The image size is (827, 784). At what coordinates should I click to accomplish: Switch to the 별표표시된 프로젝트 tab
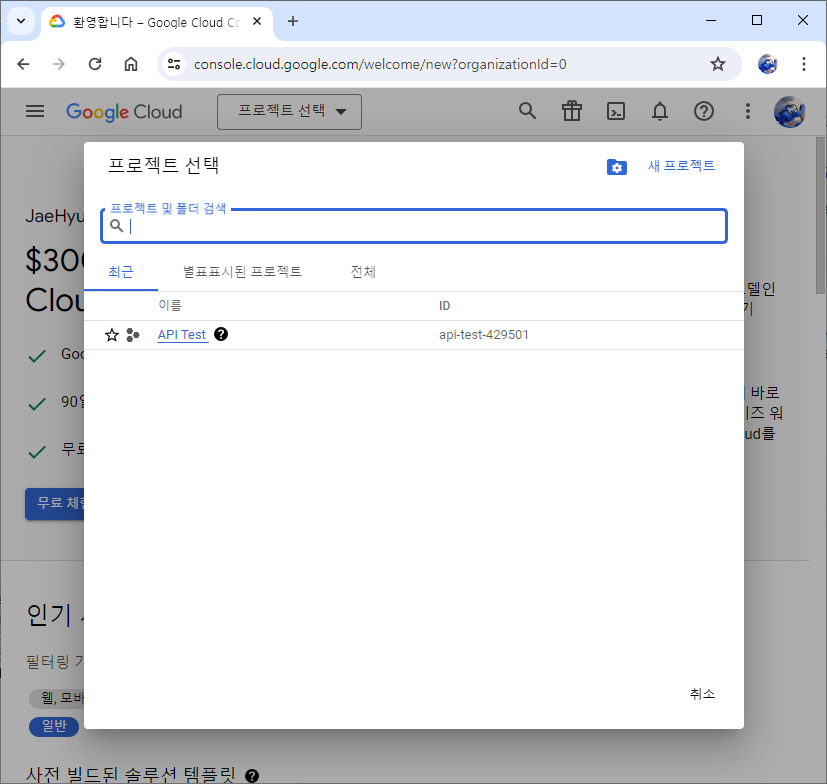pyautogui.click(x=242, y=272)
